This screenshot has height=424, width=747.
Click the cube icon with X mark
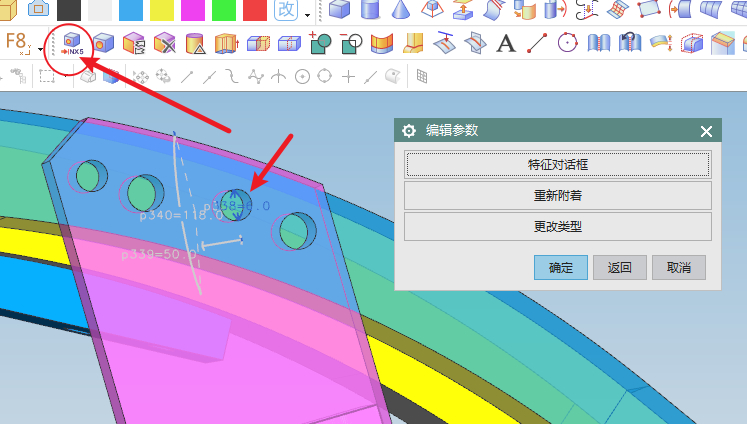pyautogui.click(x=165, y=43)
